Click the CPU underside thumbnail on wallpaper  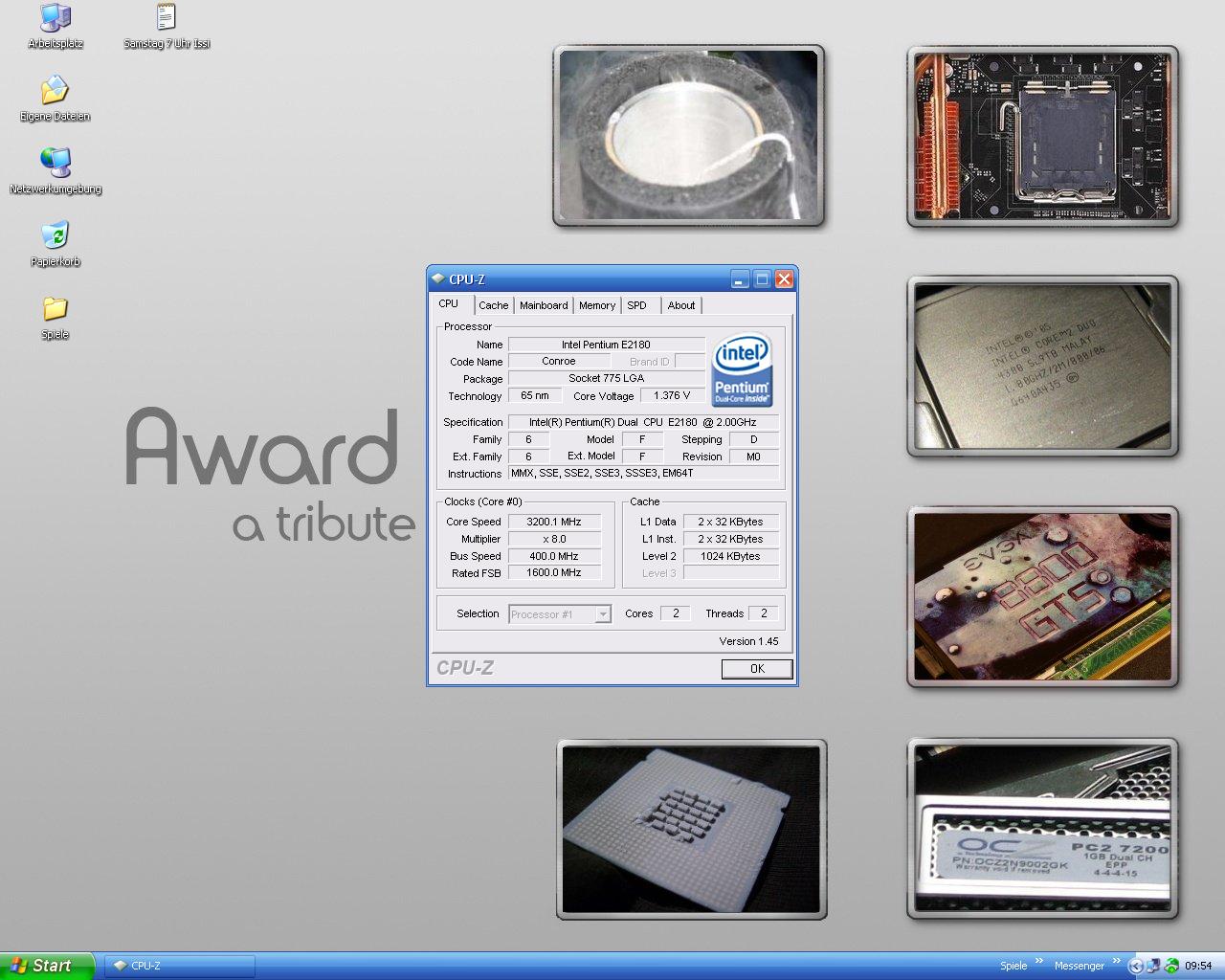tap(691, 829)
